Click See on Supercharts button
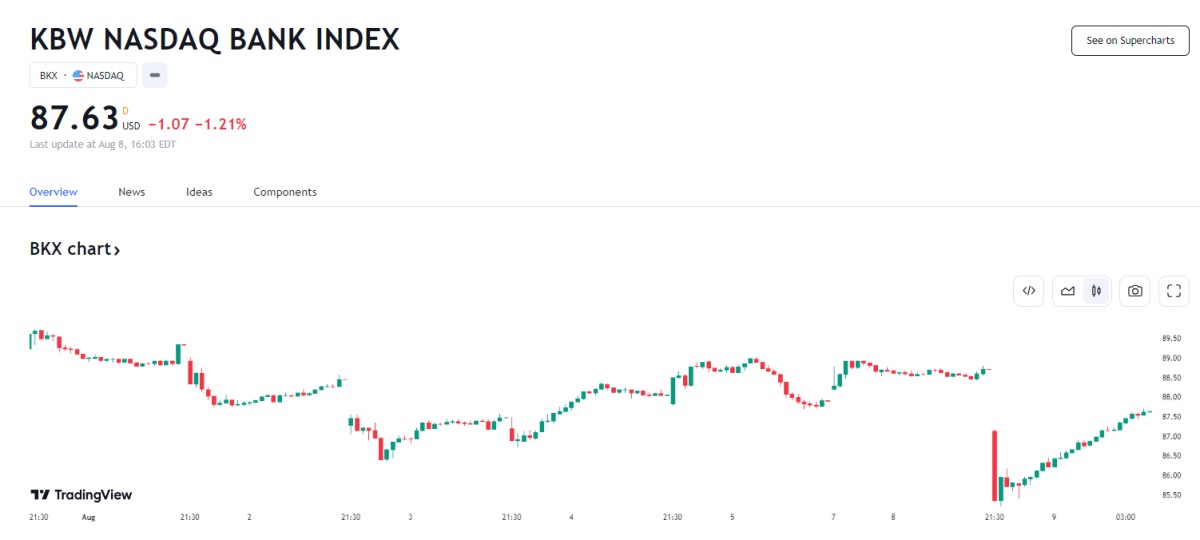This screenshot has width=1200, height=540. 1130,41
